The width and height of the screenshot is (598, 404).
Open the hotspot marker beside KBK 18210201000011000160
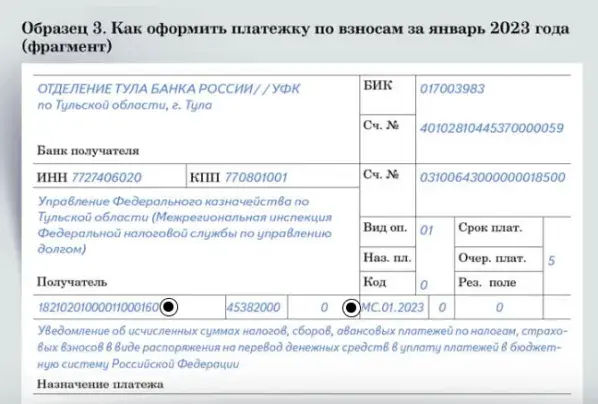point(169,307)
